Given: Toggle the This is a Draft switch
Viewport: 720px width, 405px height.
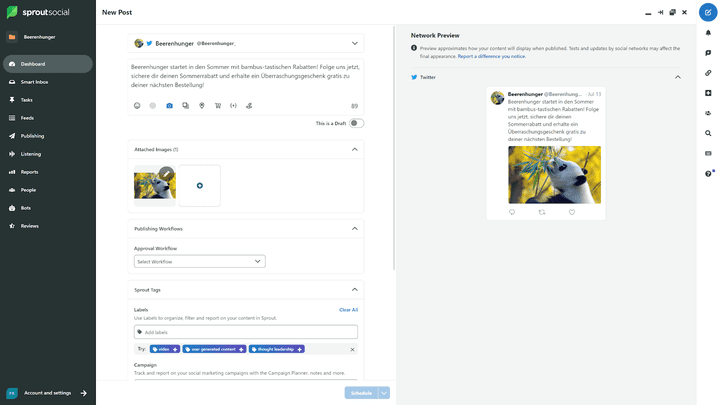Looking at the screenshot, I should pyautogui.click(x=356, y=123).
